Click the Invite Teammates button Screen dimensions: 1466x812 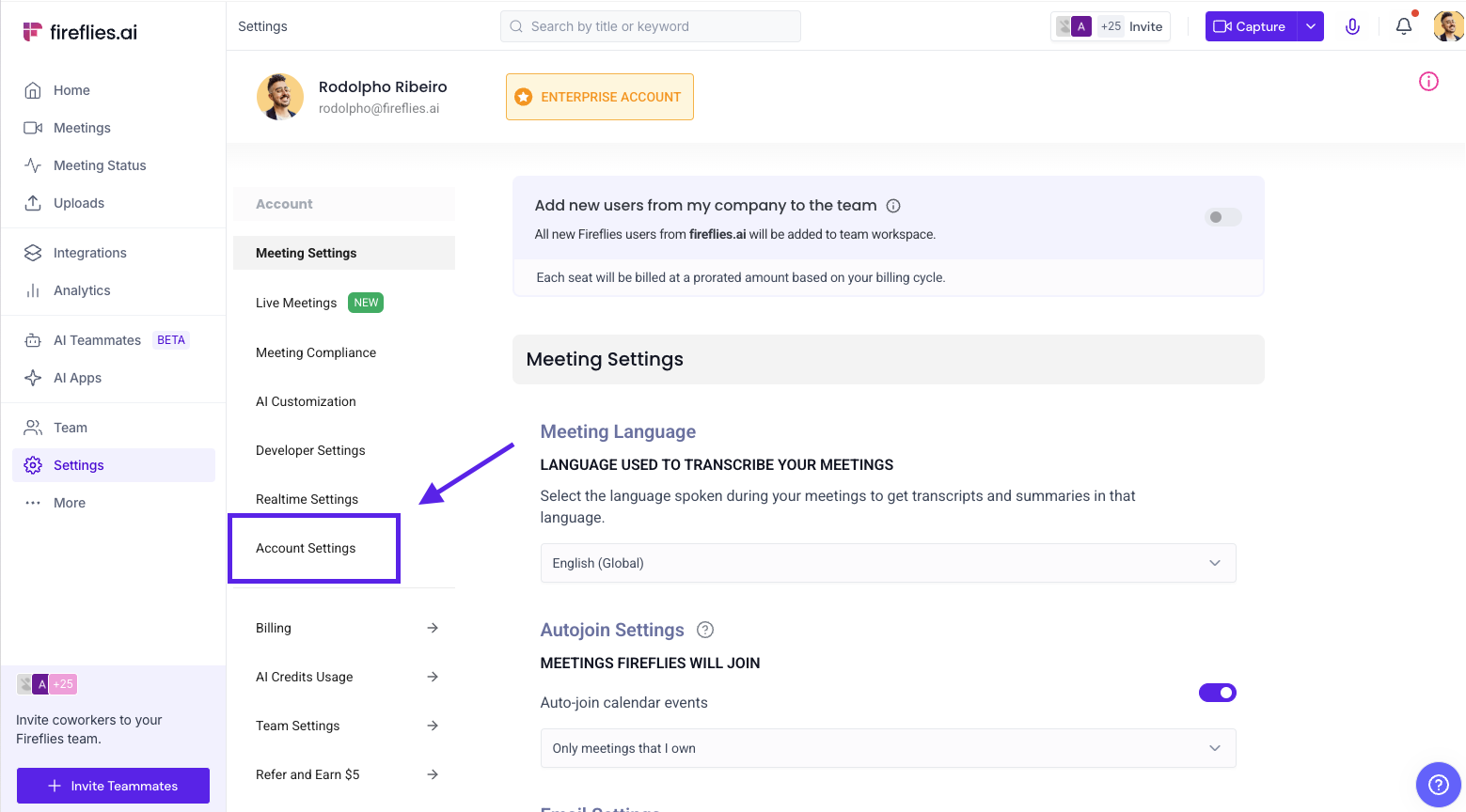pyautogui.click(x=113, y=786)
